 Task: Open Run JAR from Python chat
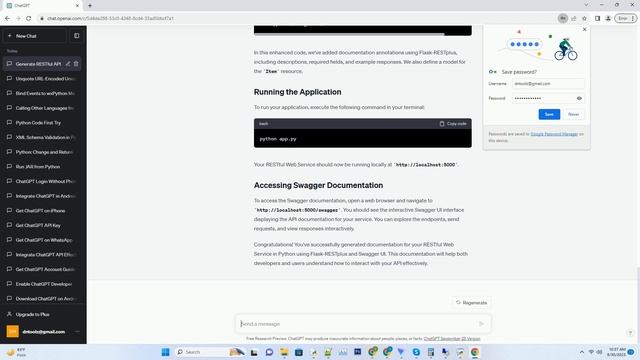(42, 167)
